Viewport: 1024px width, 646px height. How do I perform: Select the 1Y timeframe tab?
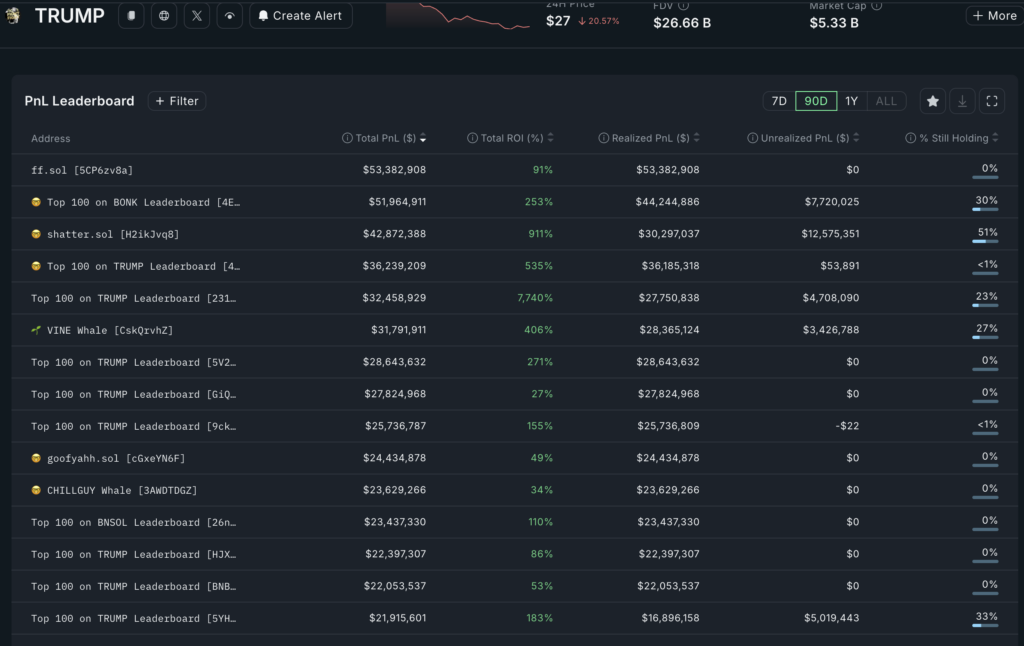(x=851, y=100)
